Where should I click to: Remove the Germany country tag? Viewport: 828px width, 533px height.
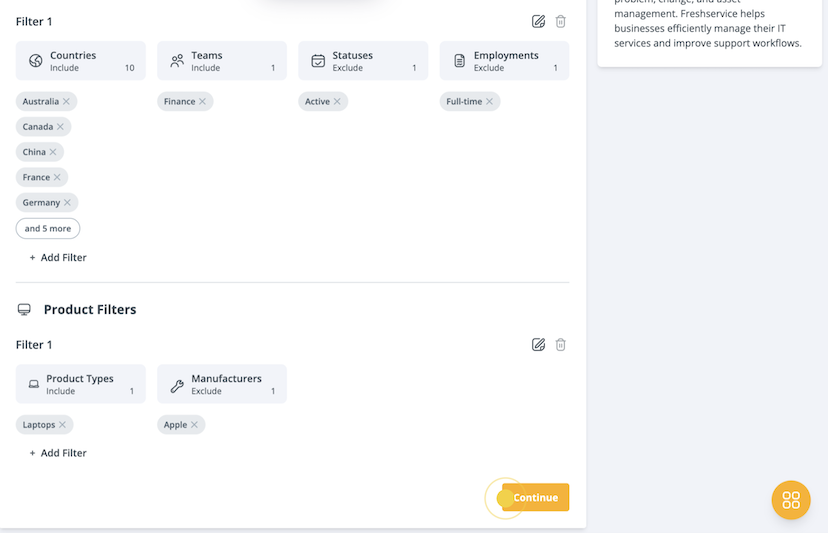point(68,203)
